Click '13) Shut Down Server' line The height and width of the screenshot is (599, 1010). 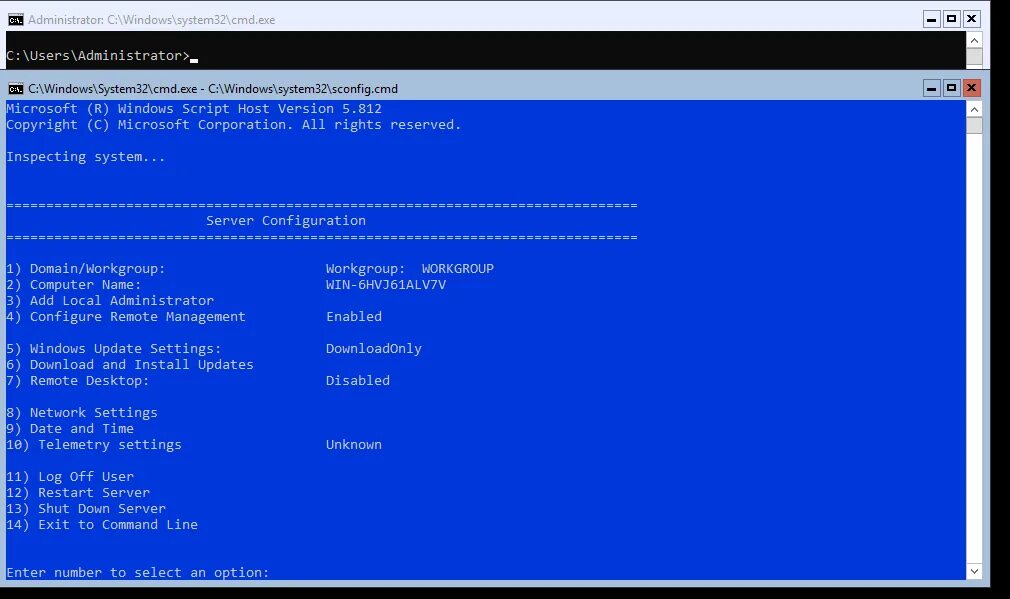click(86, 509)
